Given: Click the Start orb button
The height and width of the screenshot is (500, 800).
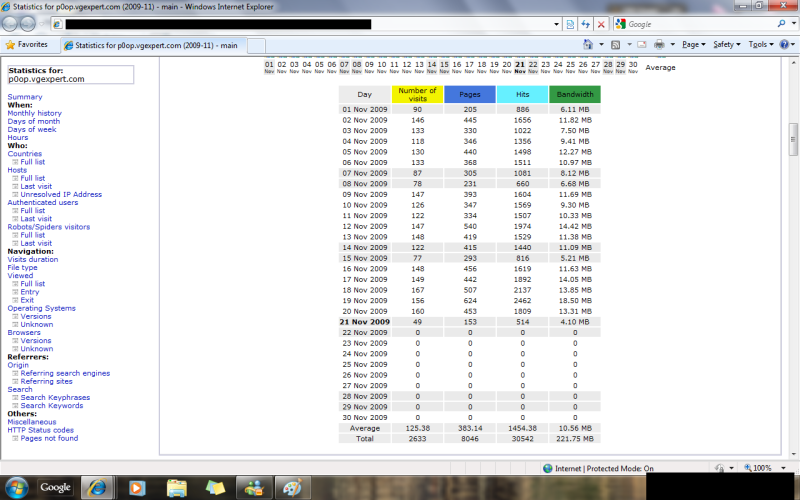Looking at the screenshot, I should pyautogui.click(x=17, y=487).
